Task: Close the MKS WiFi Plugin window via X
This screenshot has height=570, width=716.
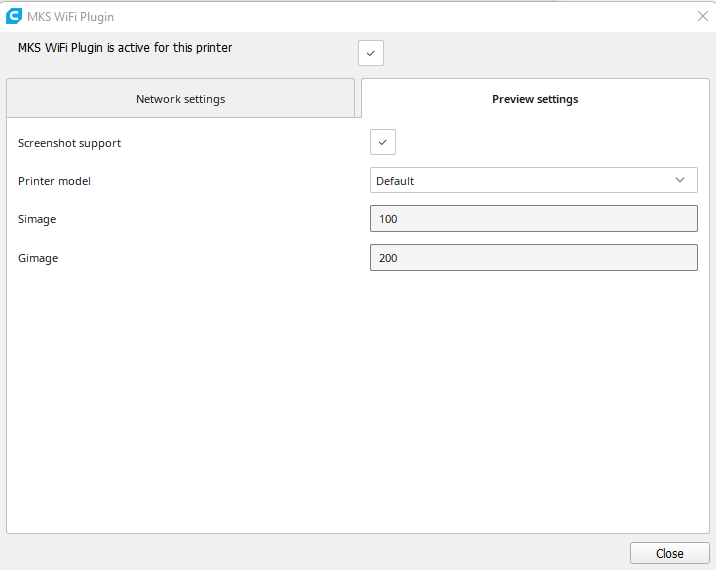Action: click(x=703, y=16)
